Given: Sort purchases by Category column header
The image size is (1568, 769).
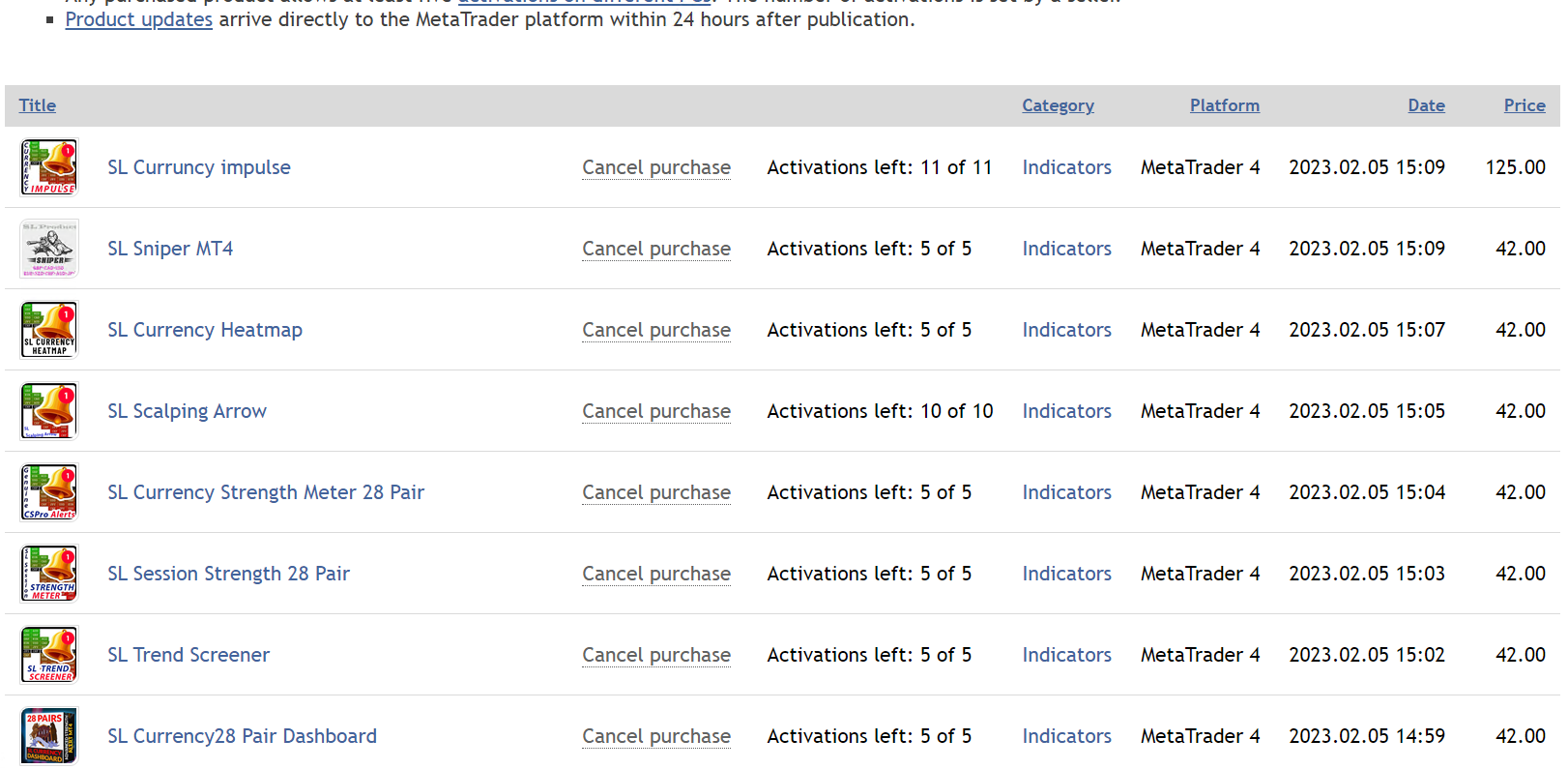Looking at the screenshot, I should (x=1058, y=105).
